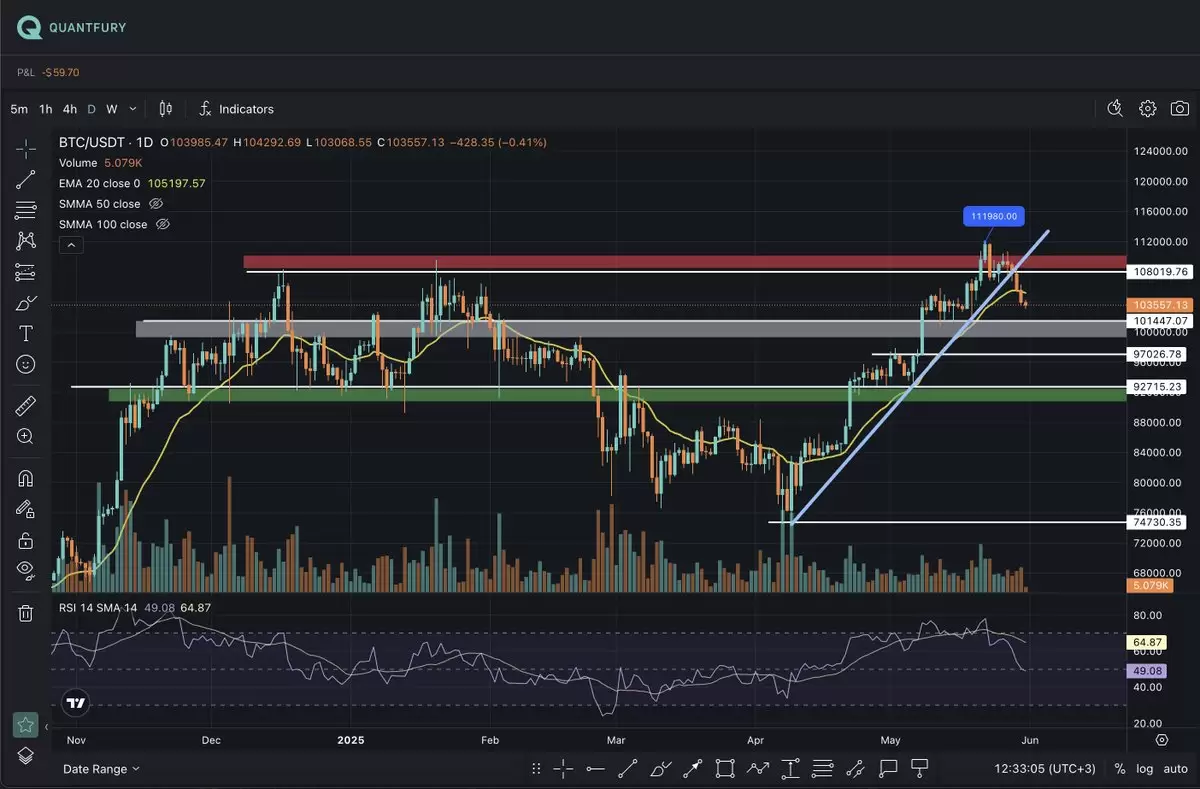Click the 111980.00 price label
Image resolution: width=1200 pixels, height=789 pixels.
tap(995, 215)
